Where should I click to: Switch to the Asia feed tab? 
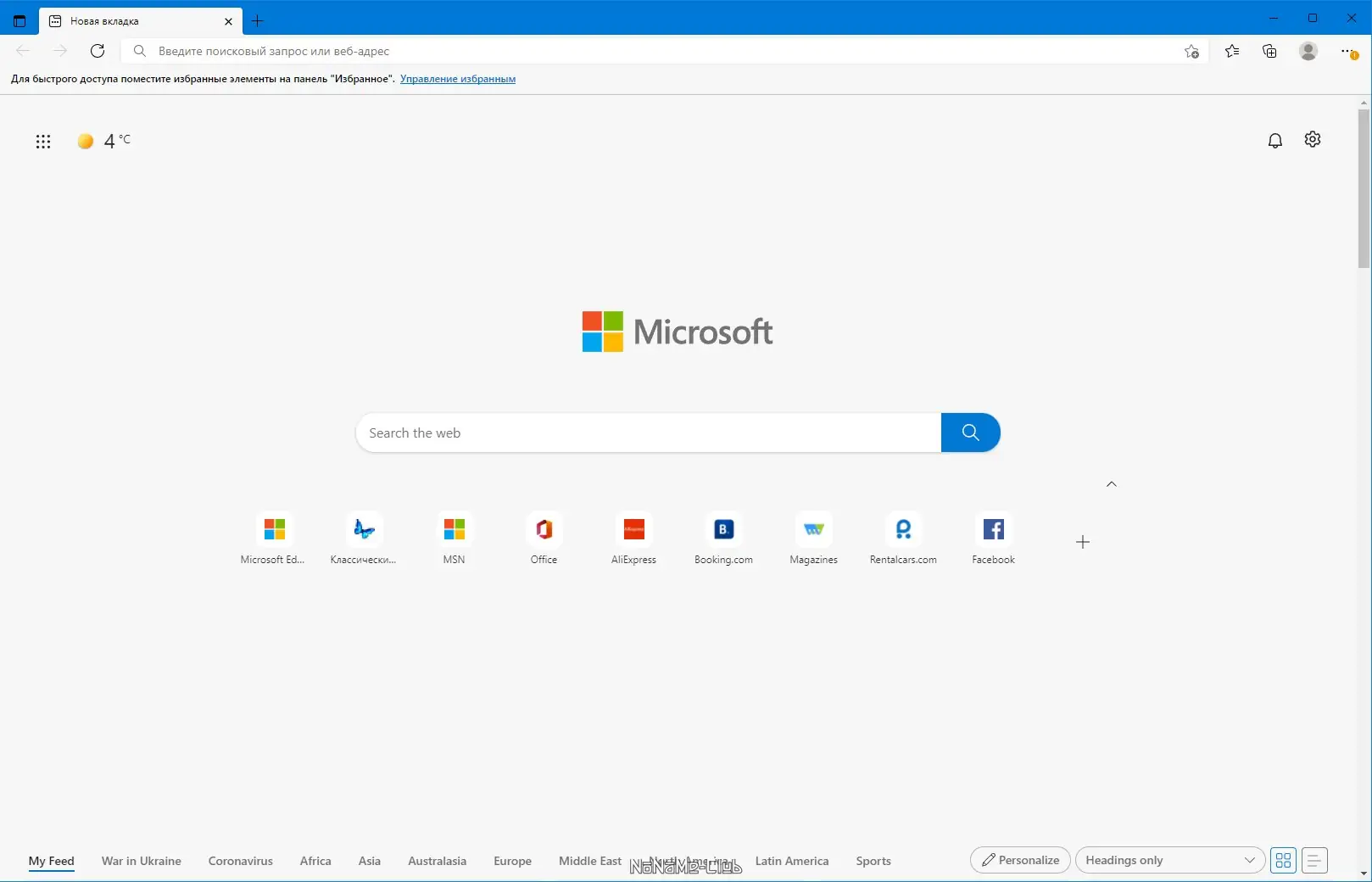(x=370, y=861)
